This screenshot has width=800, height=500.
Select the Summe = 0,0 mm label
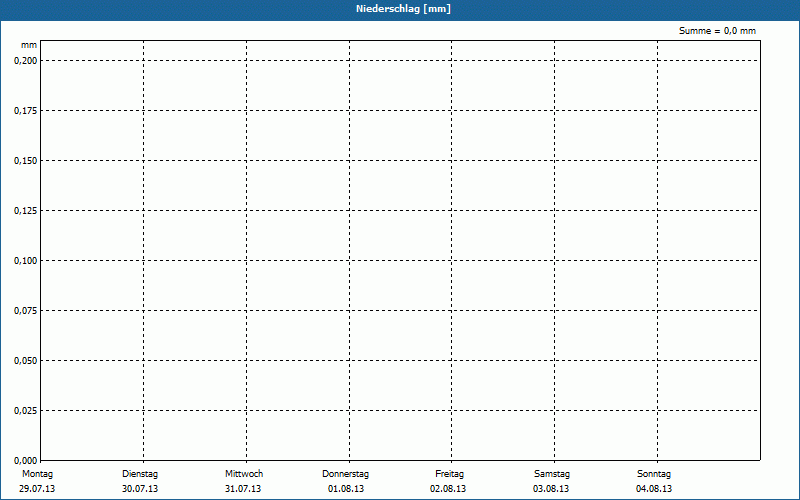pos(717,31)
